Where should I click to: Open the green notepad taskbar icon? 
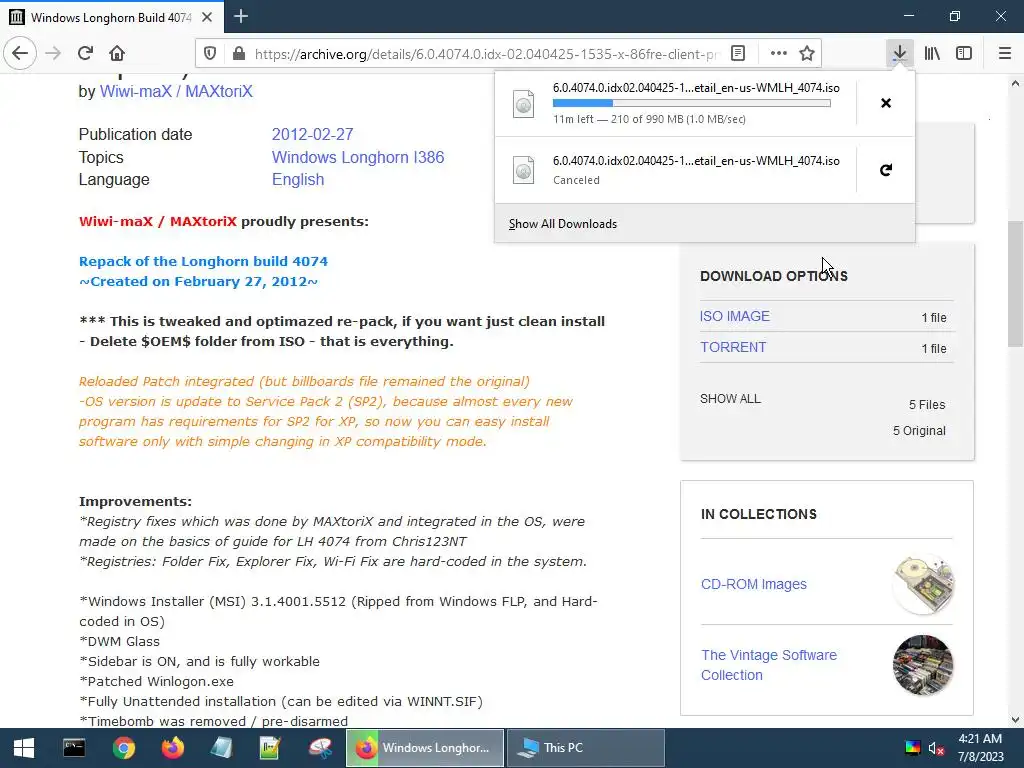coord(270,748)
